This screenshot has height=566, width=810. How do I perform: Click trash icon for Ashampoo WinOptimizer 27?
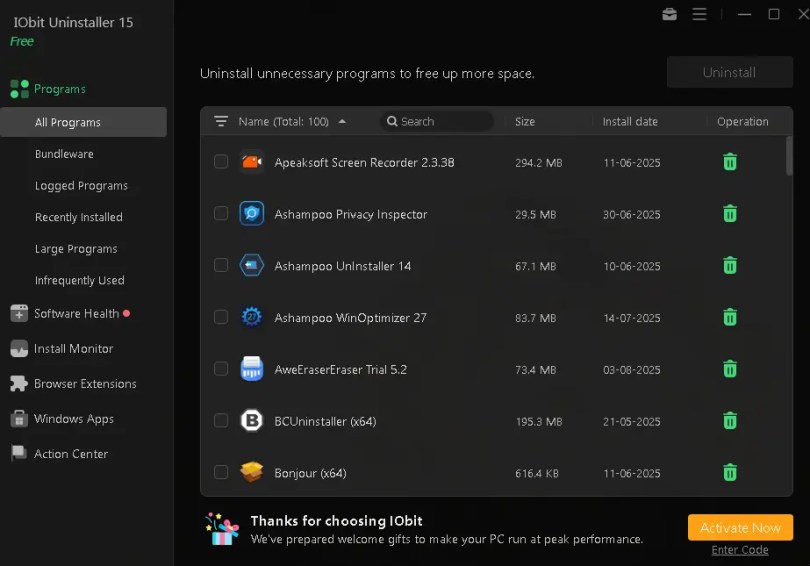point(729,317)
